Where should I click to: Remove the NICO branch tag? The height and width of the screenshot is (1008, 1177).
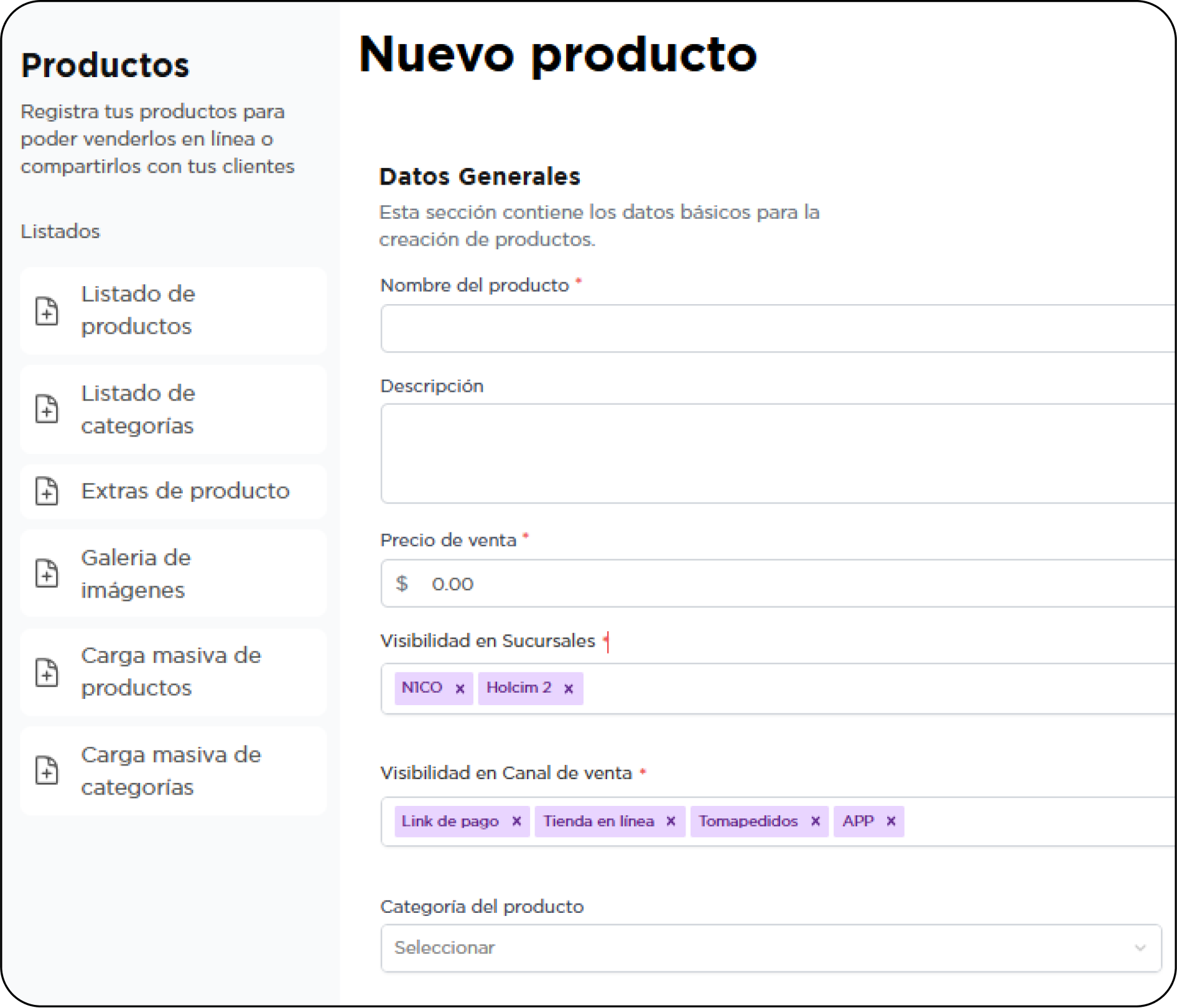coord(460,688)
